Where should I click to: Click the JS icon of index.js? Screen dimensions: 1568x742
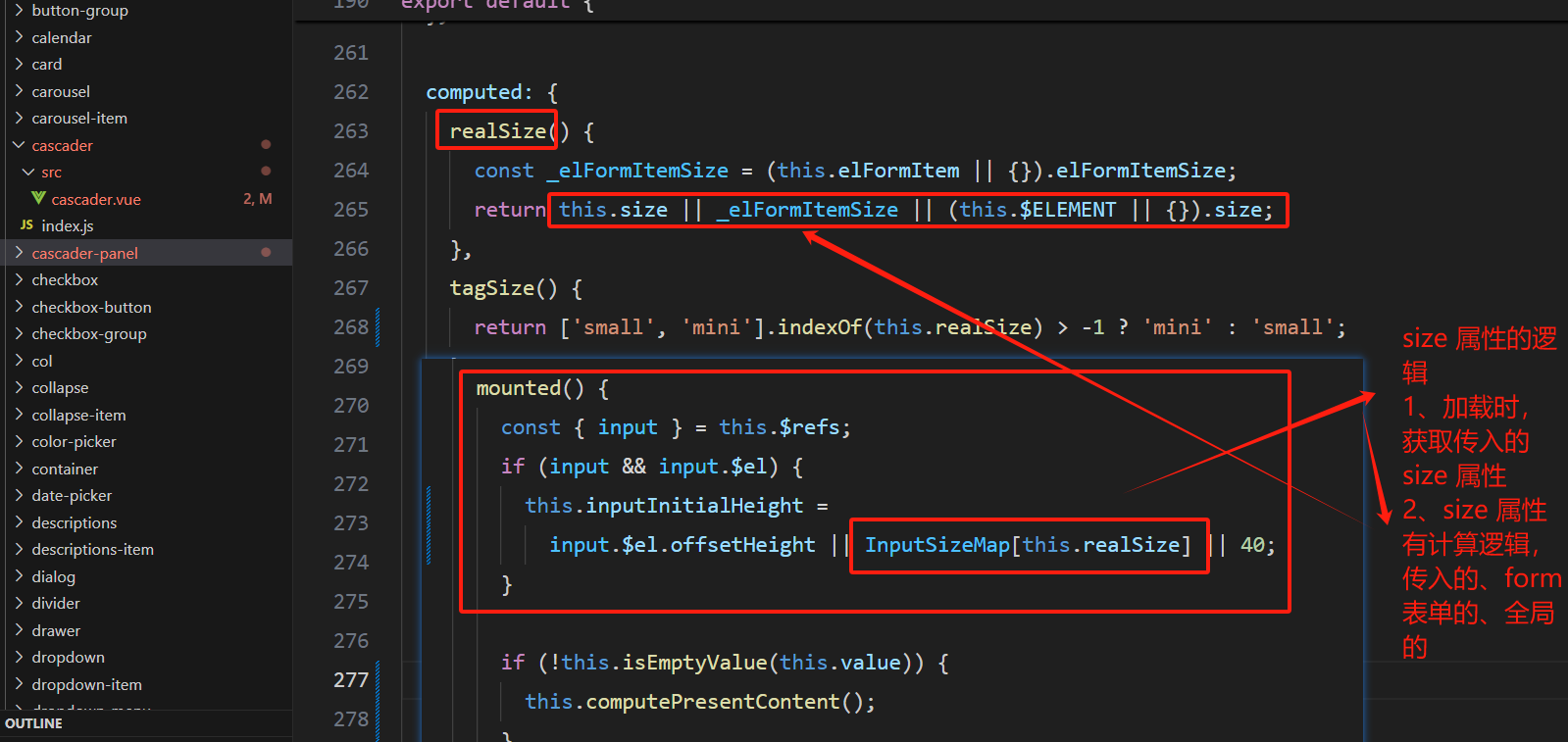(x=26, y=225)
